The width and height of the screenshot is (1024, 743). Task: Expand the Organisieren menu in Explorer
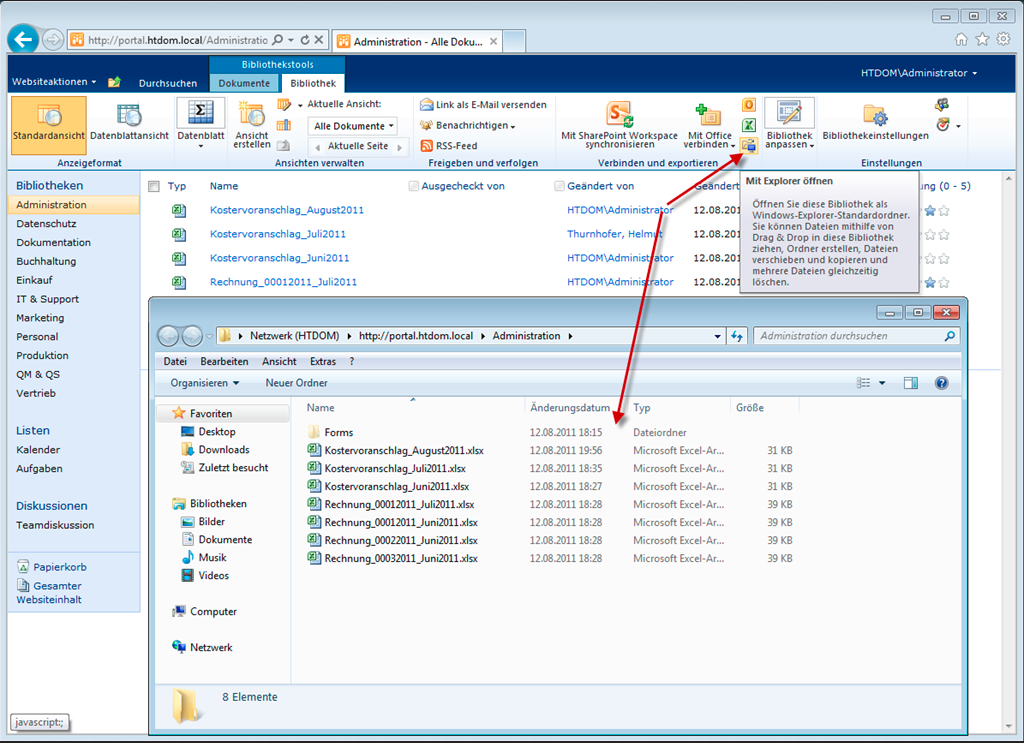coord(204,383)
